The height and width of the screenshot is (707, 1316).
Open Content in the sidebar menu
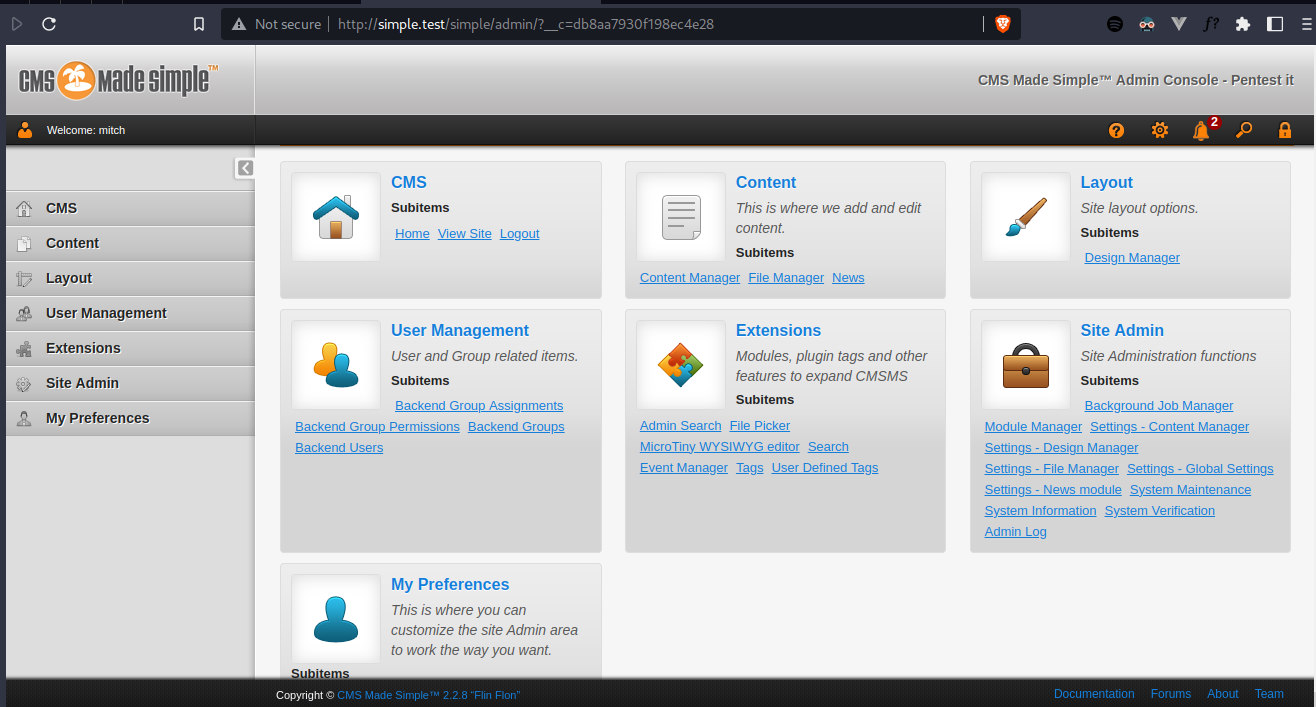pos(72,243)
